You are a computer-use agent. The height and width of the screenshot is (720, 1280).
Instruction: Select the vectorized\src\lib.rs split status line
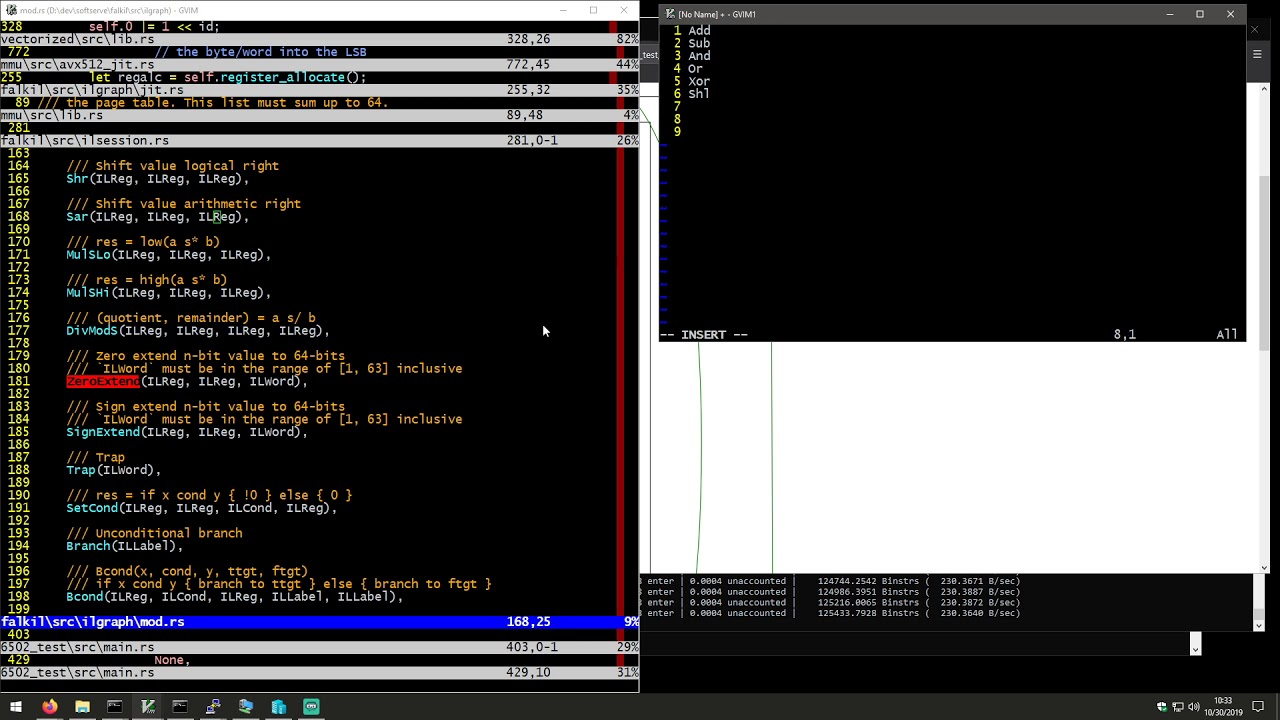click(x=319, y=39)
